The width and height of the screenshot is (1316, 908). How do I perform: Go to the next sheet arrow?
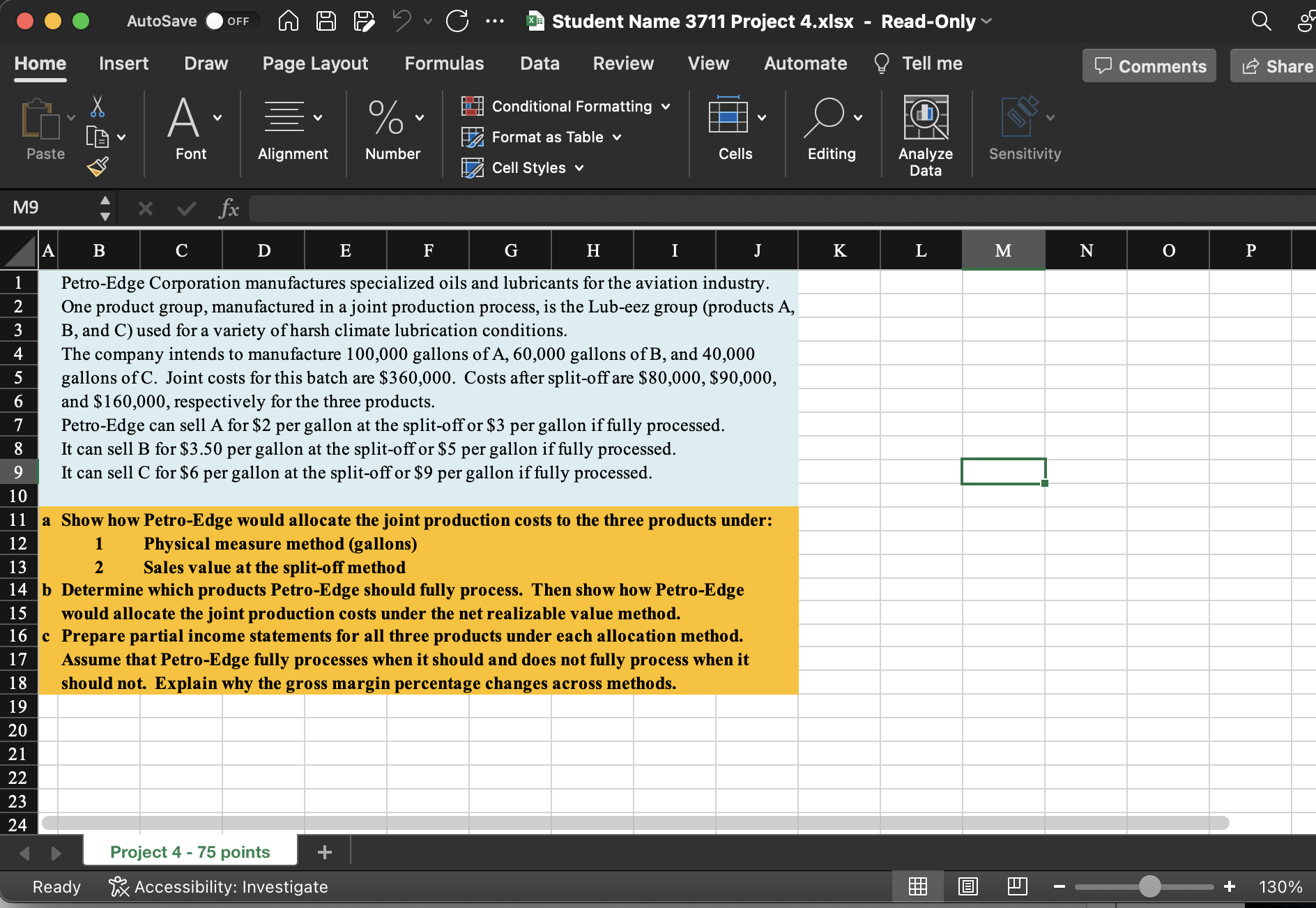pos(56,853)
